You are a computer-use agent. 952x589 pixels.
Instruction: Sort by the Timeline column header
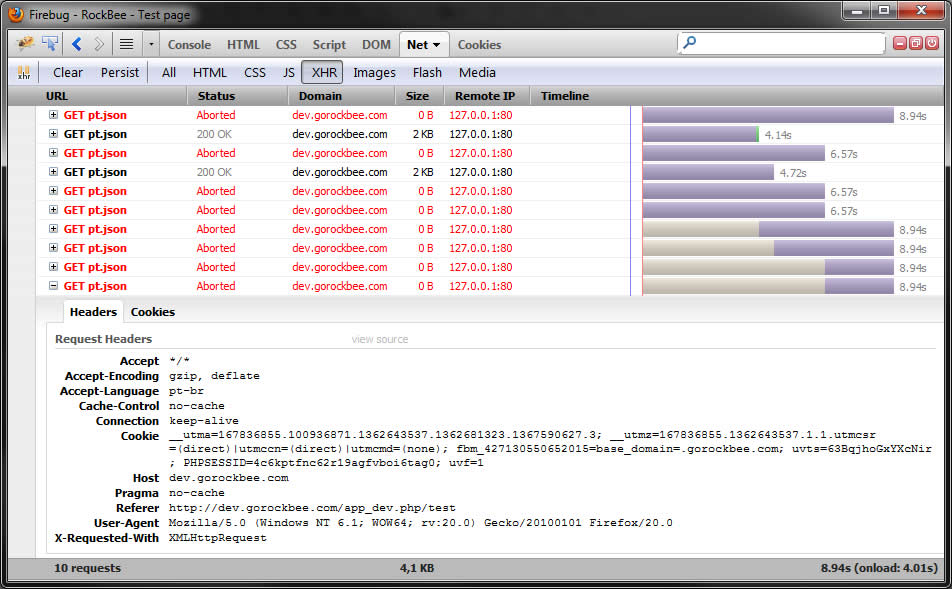click(x=737, y=95)
